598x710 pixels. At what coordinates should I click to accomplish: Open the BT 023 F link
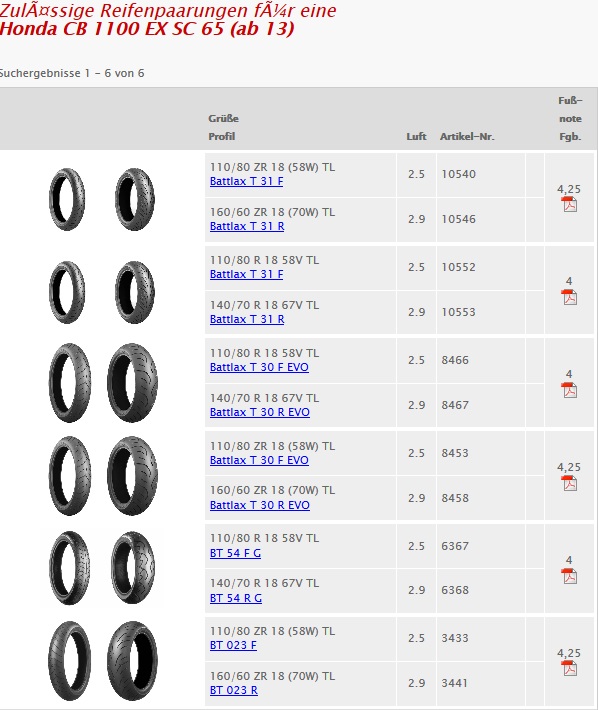(x=233, y=645)
